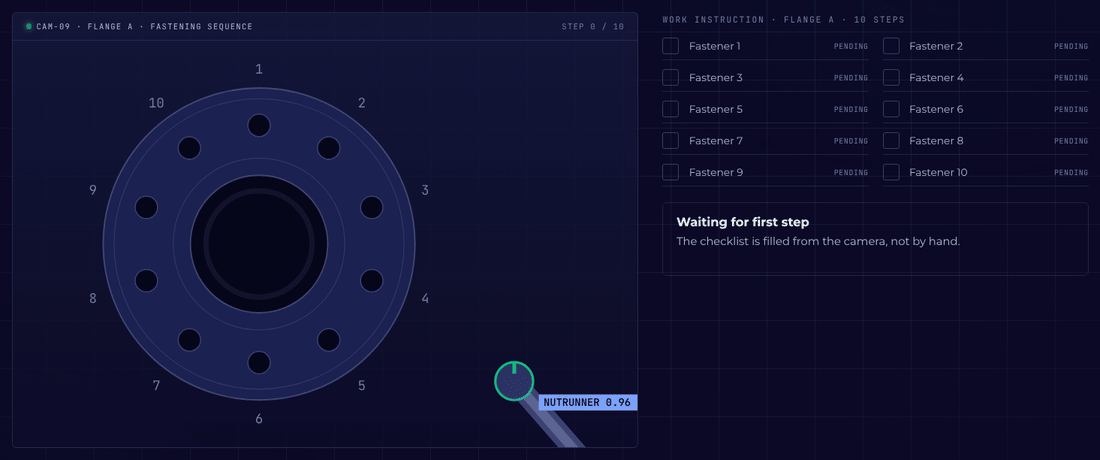Viewport: 1100px width, 460px height.
Task: Click the green nutrunner tool head
Action: tap(514, 381)
